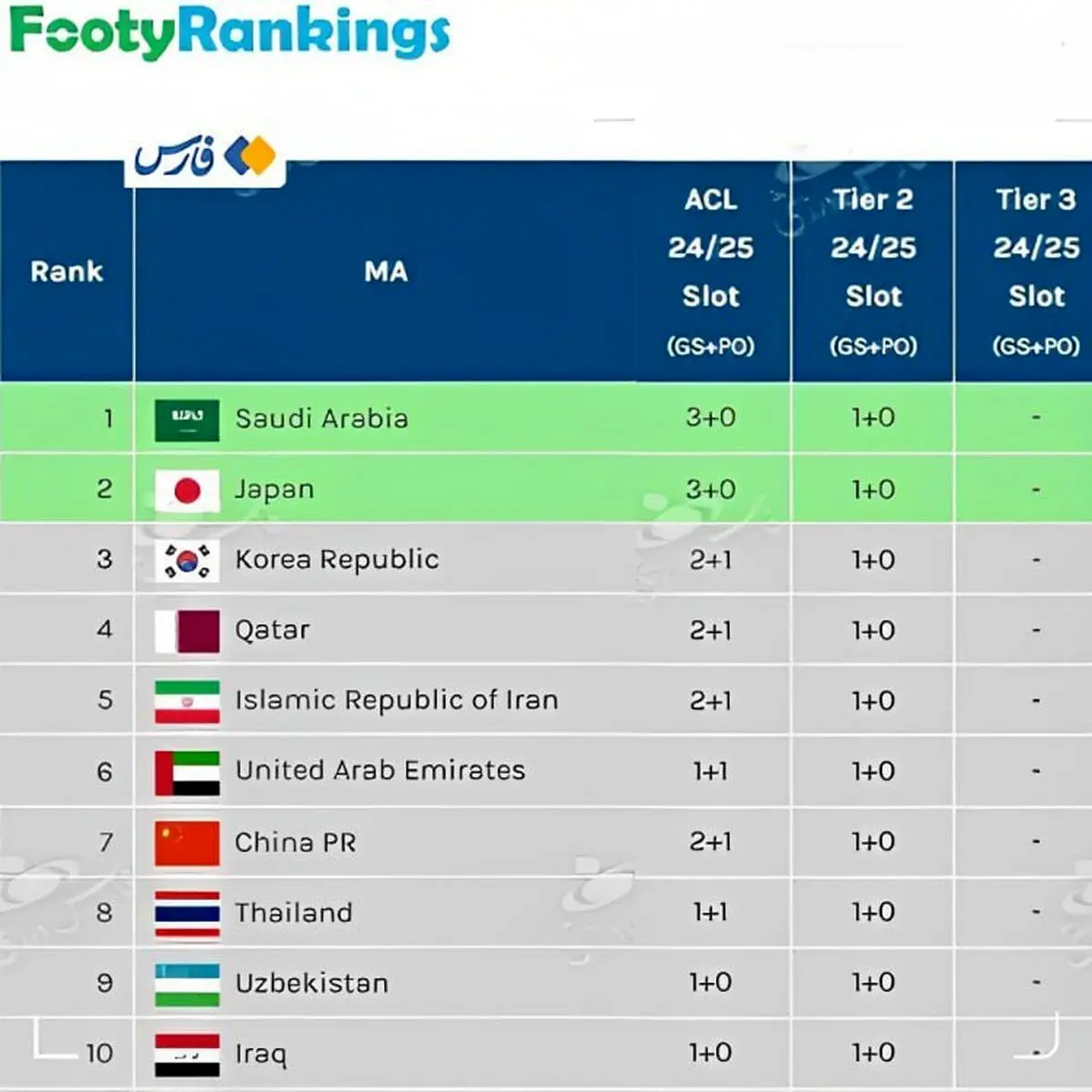Viewport: 1092px width, 1092px height.
Task: Click the Islamic Republic of Iran name
Action: click(x=397, y=700)
